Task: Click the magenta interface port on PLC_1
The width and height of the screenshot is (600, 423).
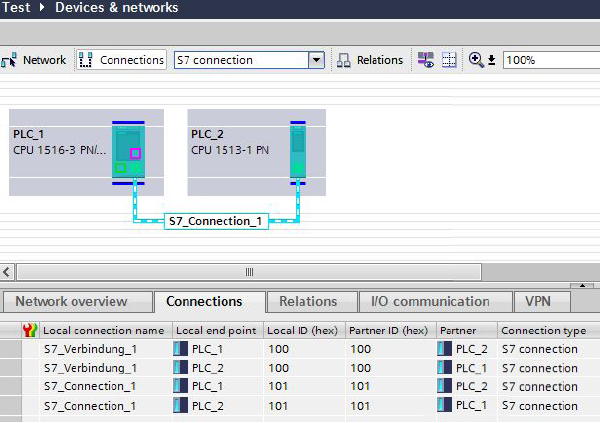Action: [x=135, y=154]
